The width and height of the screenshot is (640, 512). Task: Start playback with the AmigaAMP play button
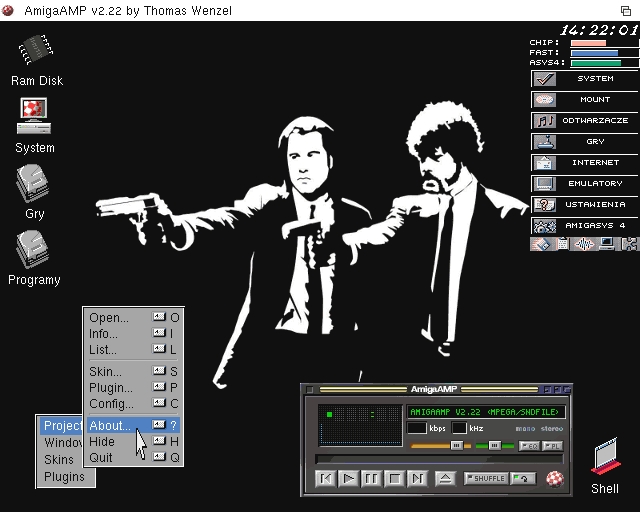tap(348, 478)
